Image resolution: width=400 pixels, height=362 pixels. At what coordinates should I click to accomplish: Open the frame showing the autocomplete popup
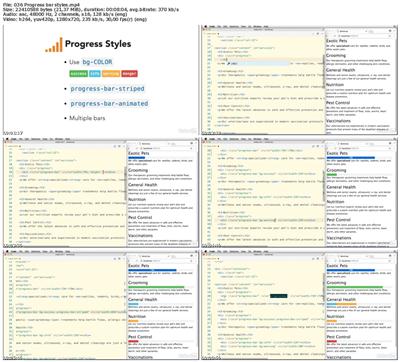(299, 80)
